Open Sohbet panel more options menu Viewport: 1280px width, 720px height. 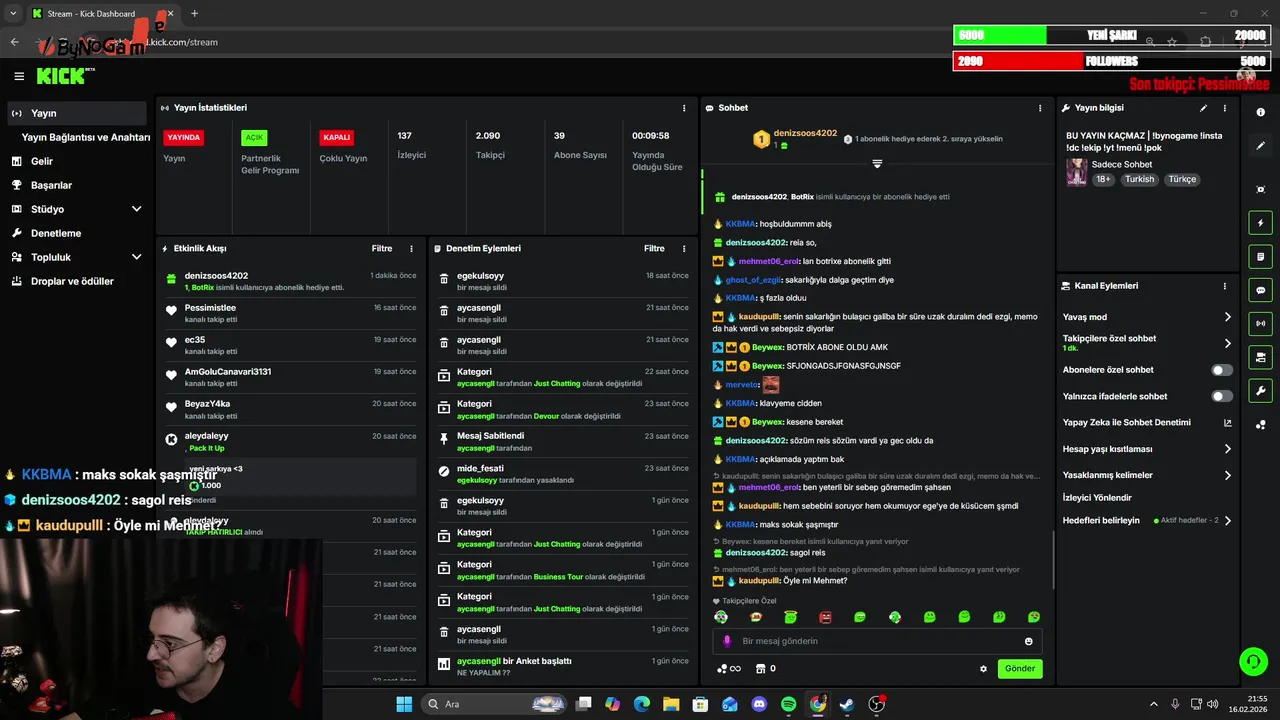click(x=1041, y=108)
